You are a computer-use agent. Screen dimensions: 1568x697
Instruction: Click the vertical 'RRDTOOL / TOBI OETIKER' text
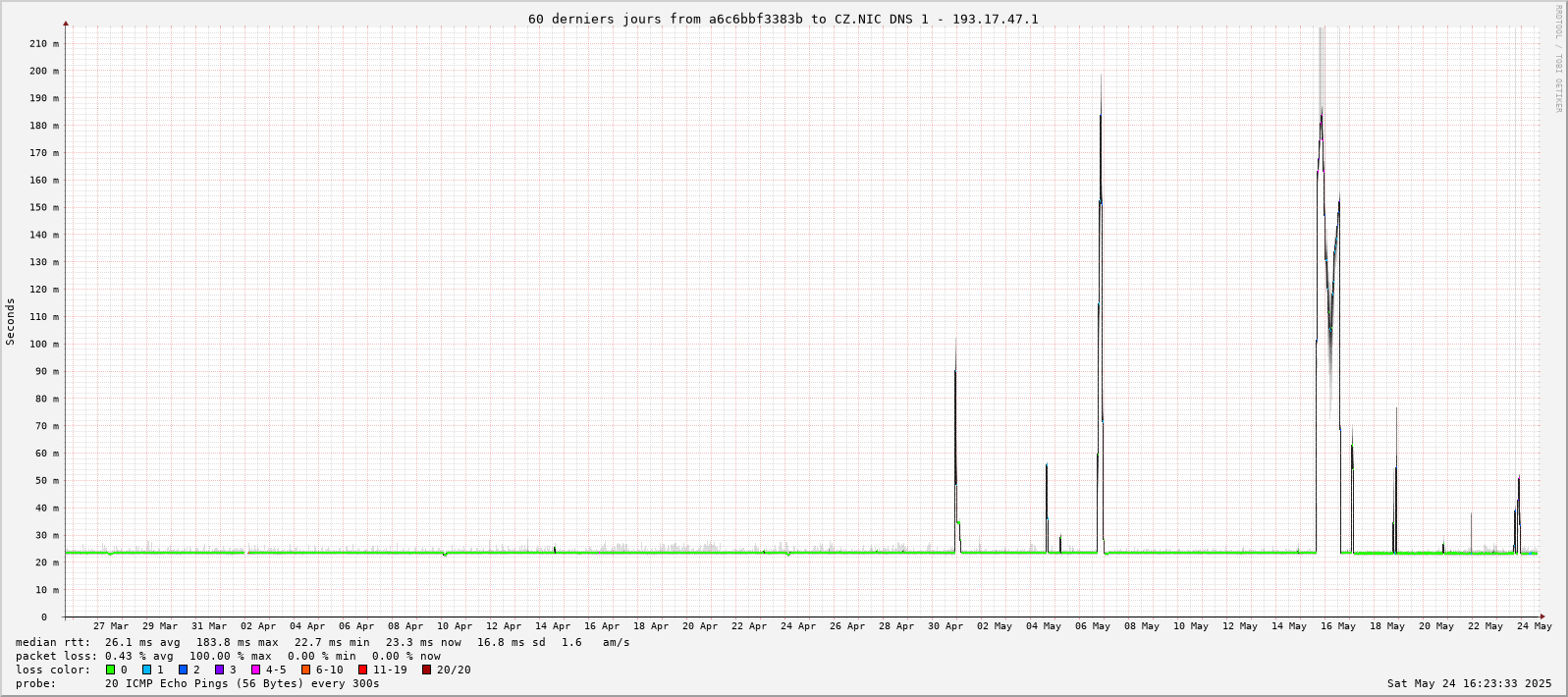pyautogui.click(x=1558, y=59)
